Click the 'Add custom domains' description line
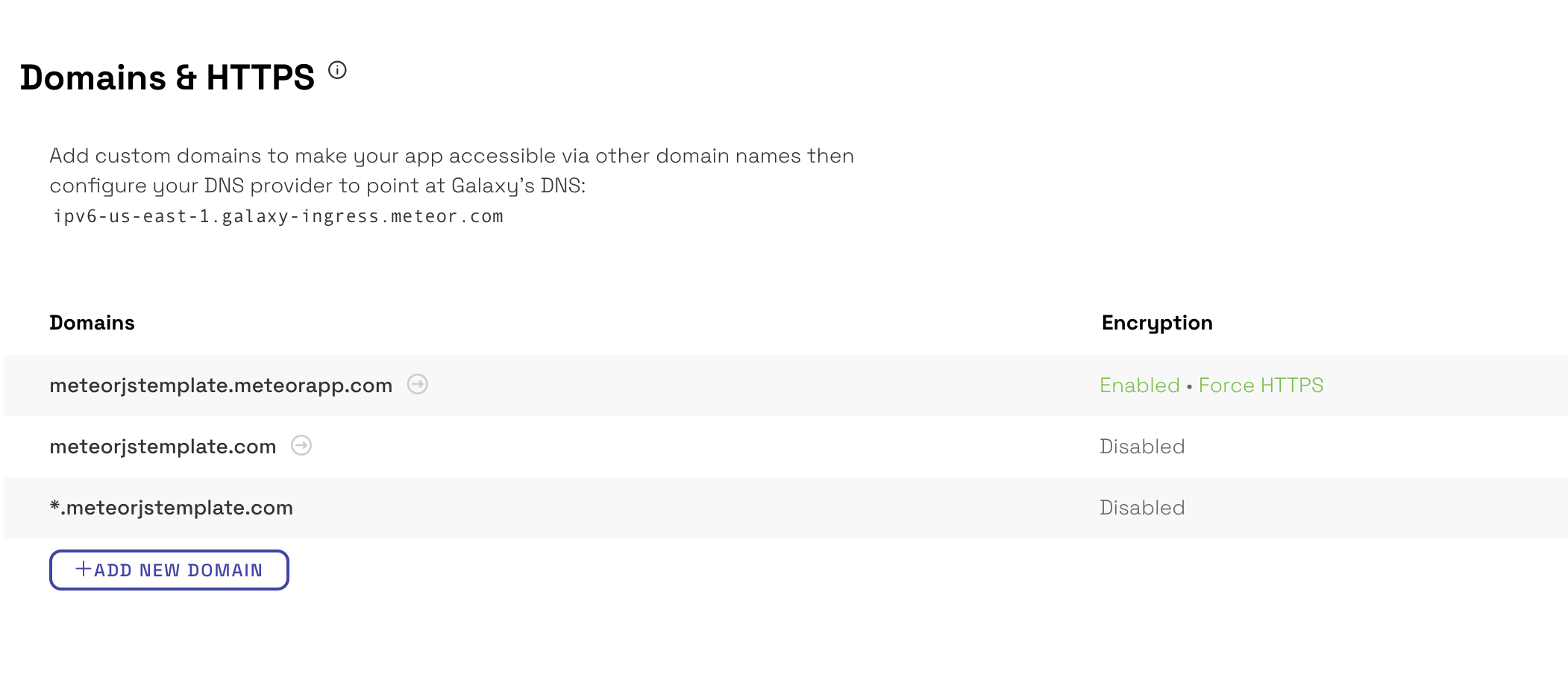Screen dimensions: 1568x677 [451, 156]
